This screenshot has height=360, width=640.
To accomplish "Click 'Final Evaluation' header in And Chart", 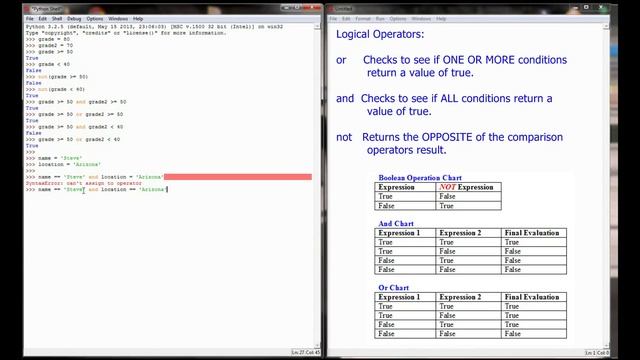I will [532, 233].
